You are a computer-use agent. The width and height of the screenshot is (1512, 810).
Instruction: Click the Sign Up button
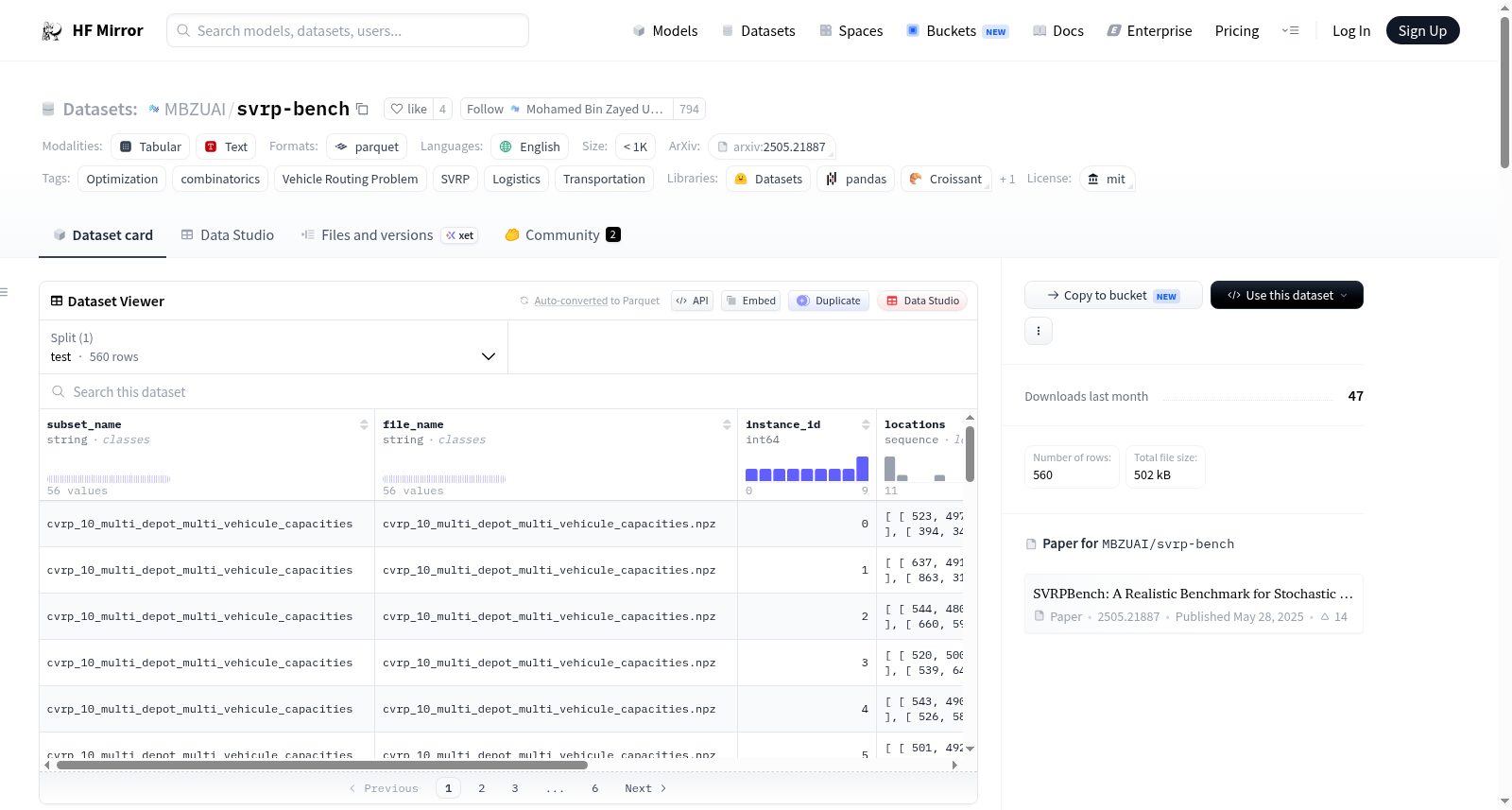click(x=1422, y=30)
